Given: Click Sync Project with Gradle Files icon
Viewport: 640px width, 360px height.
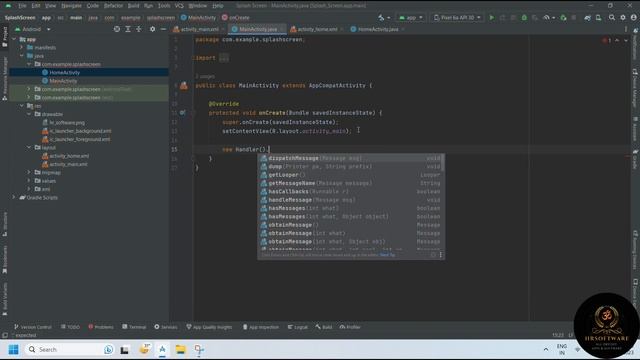Looking at the screenshot, I should 587,18.
